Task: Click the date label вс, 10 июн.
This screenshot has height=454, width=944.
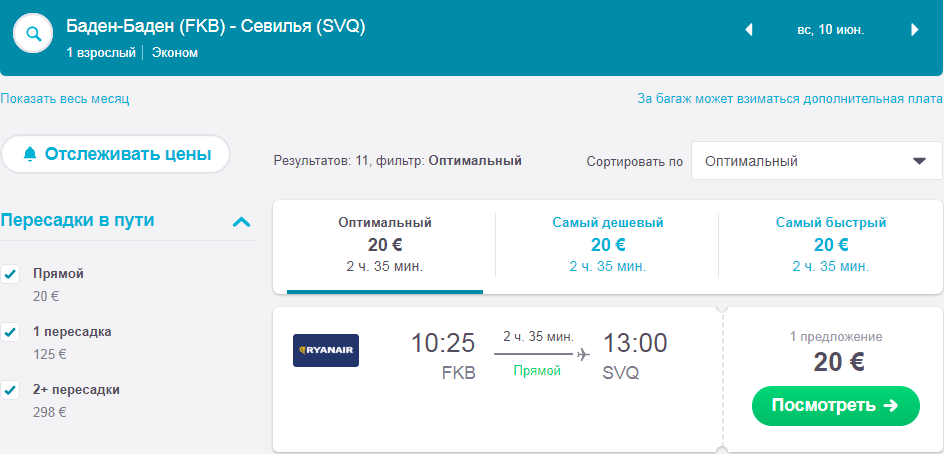Action: pyautogui.click(x=830, y=30)
